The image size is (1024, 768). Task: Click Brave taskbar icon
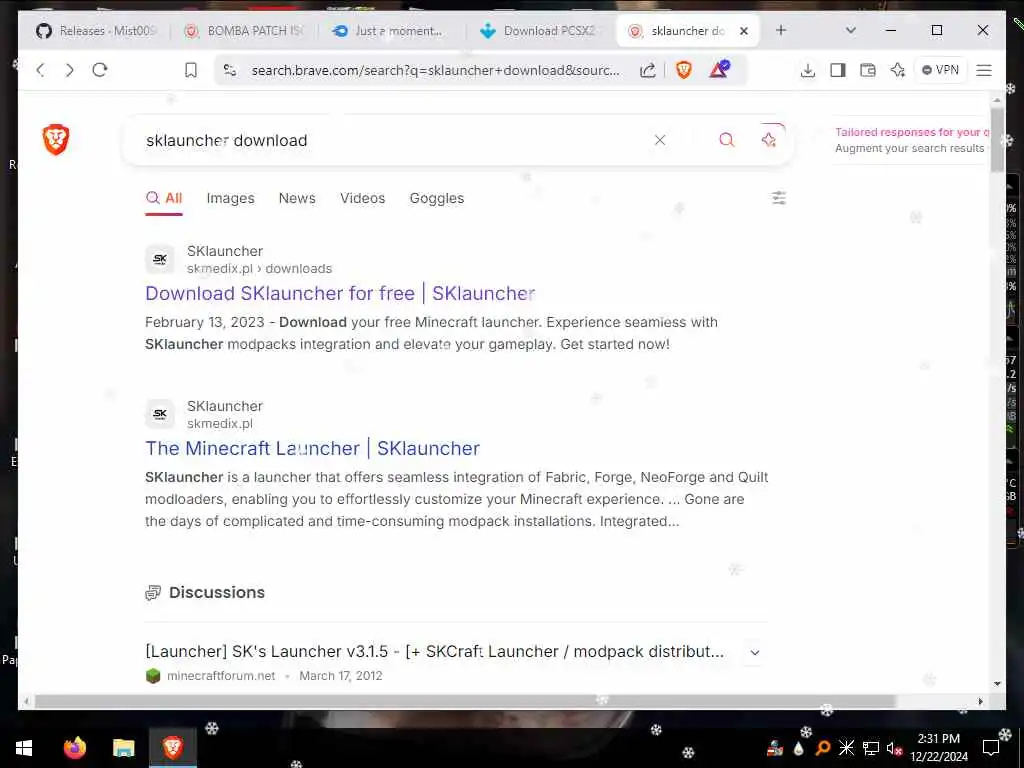(x=172, y=747)
